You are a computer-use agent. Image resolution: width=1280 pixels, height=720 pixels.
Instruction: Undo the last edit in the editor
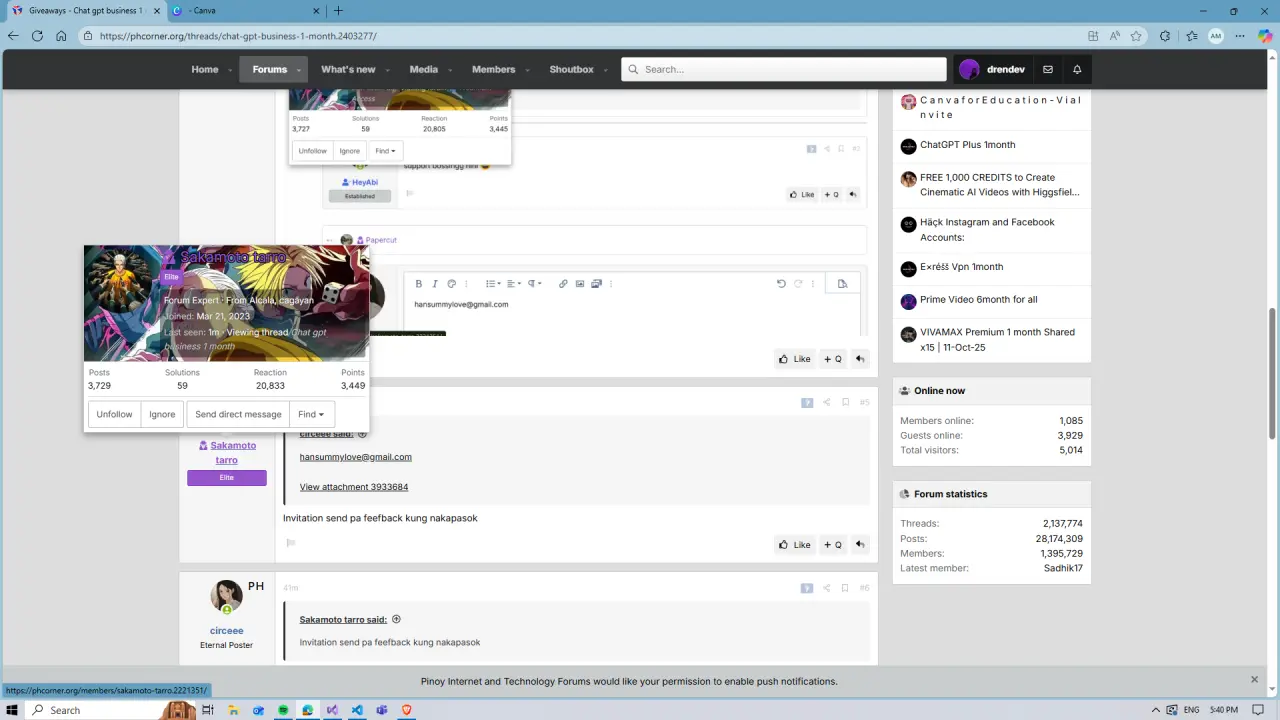[x=781, y=284]
